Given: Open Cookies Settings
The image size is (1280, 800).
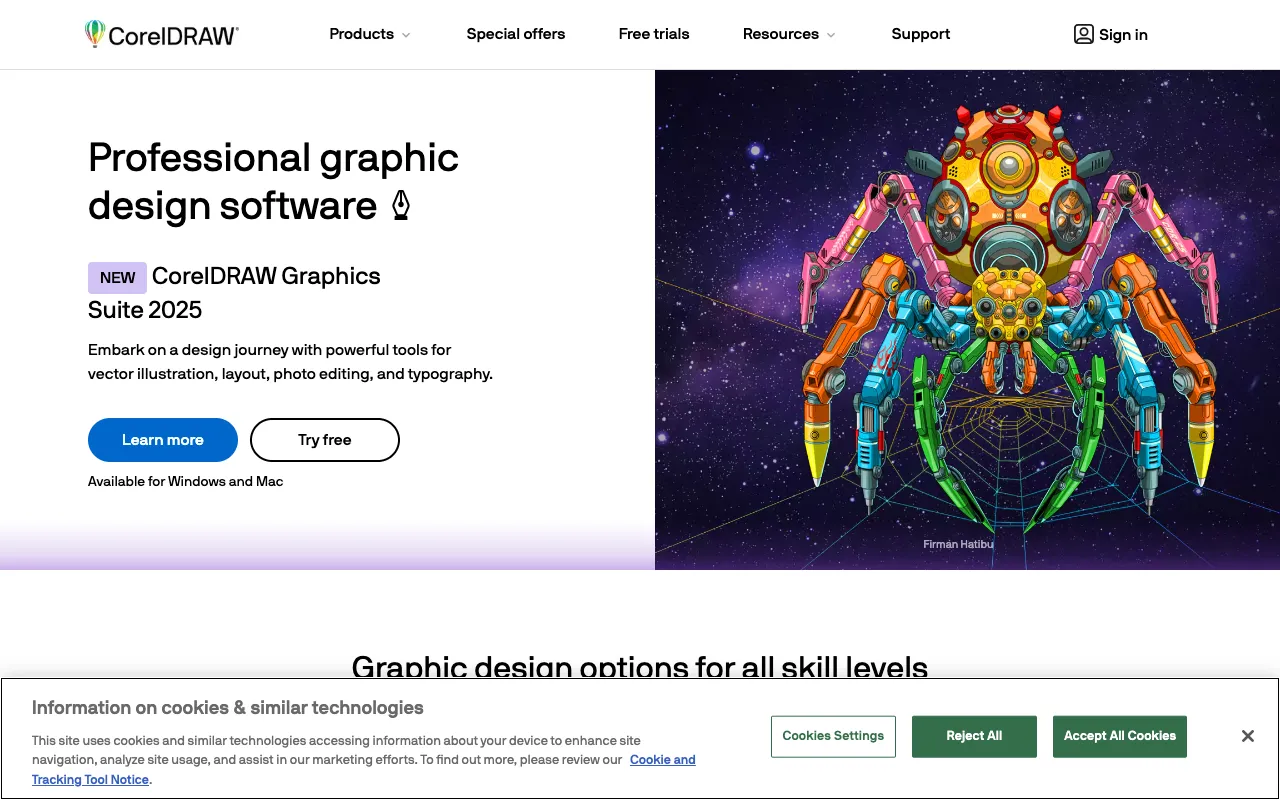Looking at the screenshot, I should pyautogui.click(x=833, y=736).
